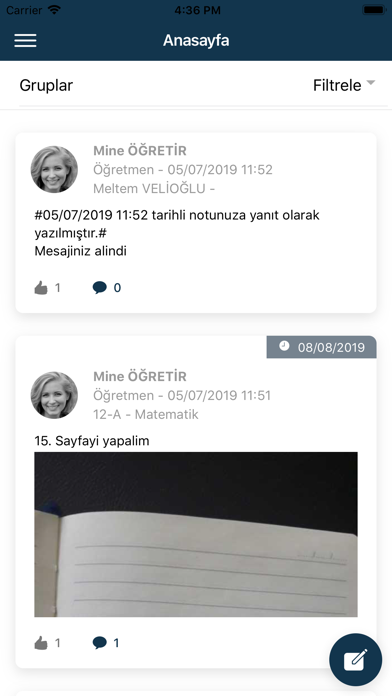Image resolution: width=392 pixels, height=696 pixels.
Task: Select the Gruplar section
Action: [46, 85]
